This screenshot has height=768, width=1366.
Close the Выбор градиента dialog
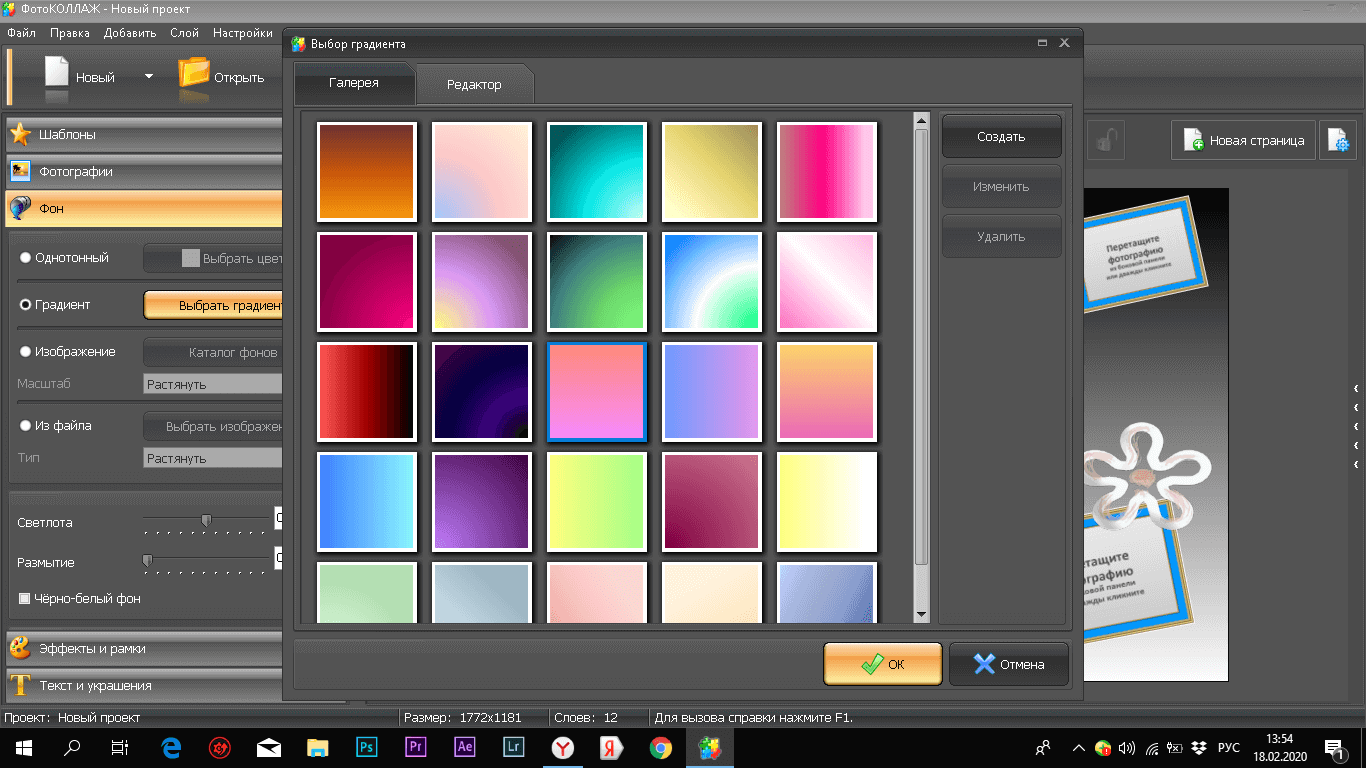1064,43
